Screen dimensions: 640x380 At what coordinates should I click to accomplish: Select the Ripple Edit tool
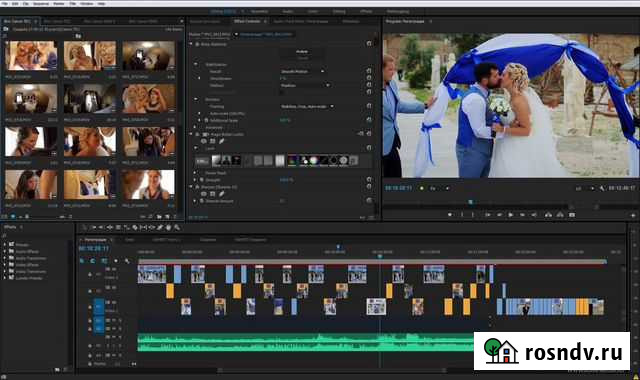coord(109,227)
